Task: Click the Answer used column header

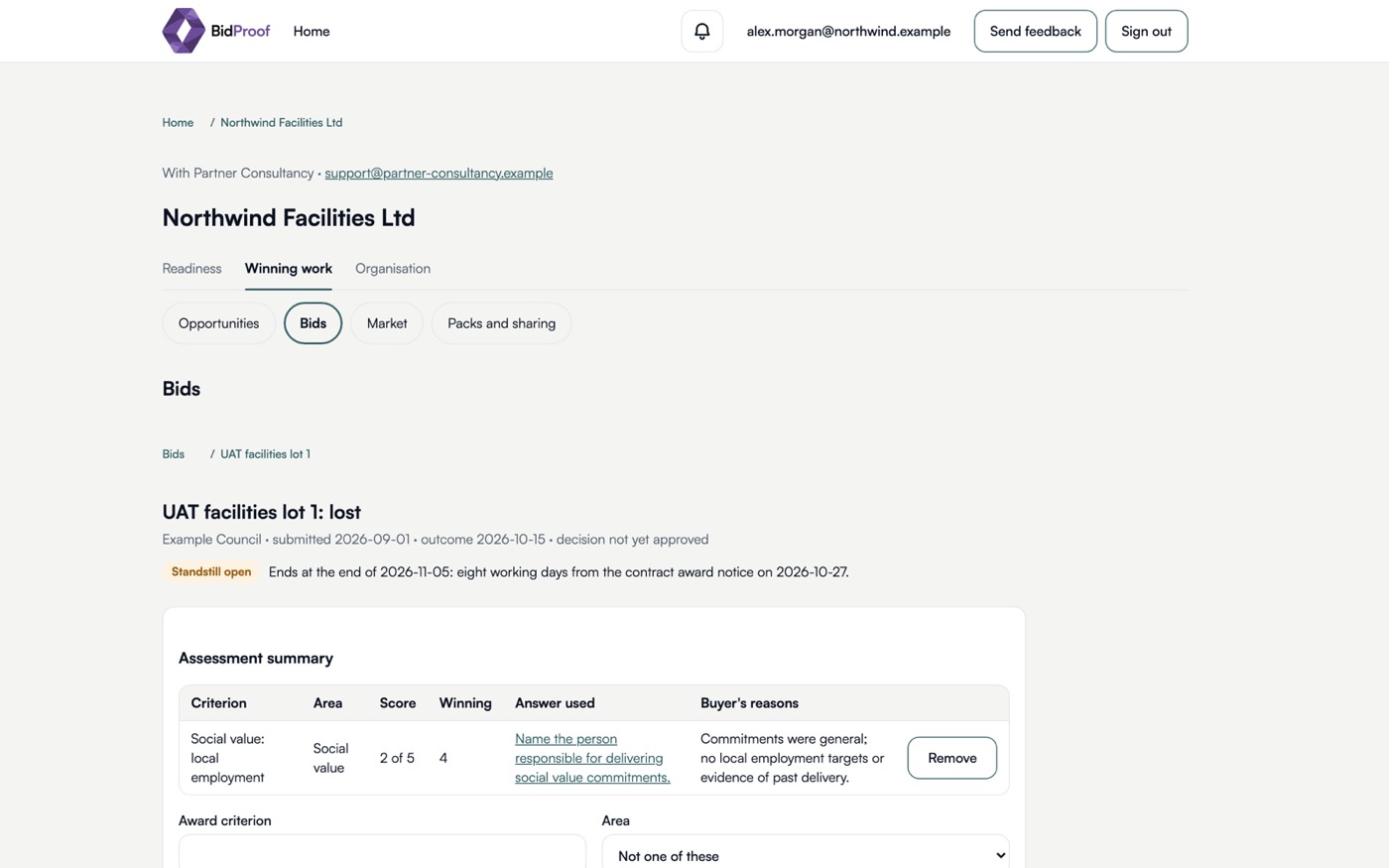Action: (555, 702)
